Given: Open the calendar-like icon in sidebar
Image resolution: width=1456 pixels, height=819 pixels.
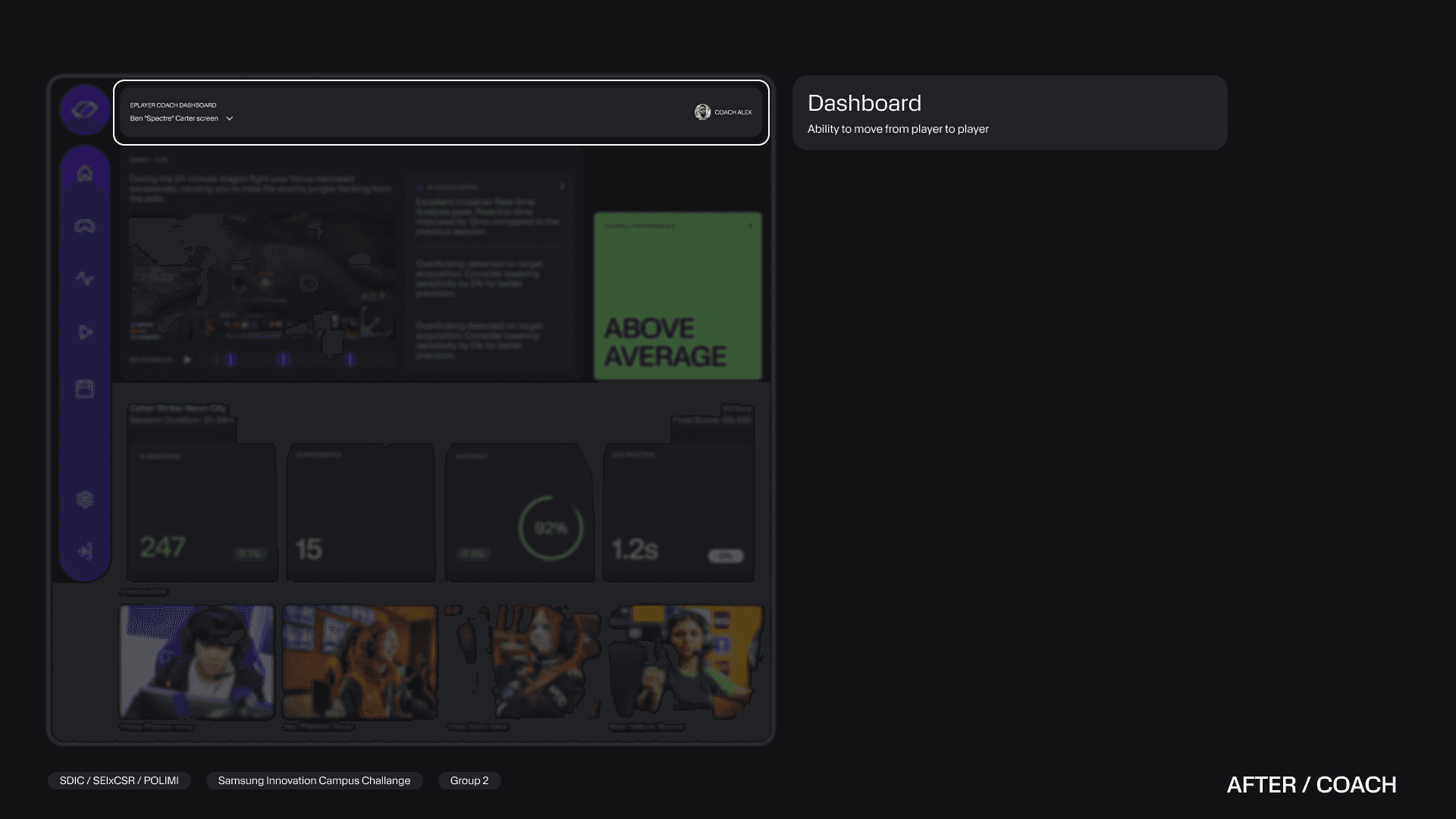Looking at the screenshot, I should click(x=85, y=389).
